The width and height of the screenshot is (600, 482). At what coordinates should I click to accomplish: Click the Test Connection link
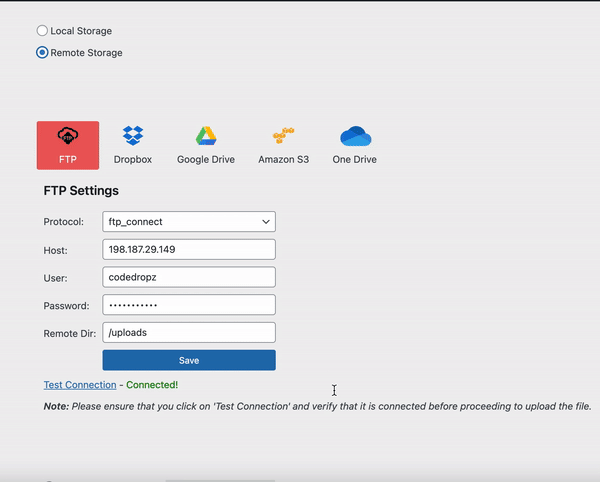tap(80, 385)
